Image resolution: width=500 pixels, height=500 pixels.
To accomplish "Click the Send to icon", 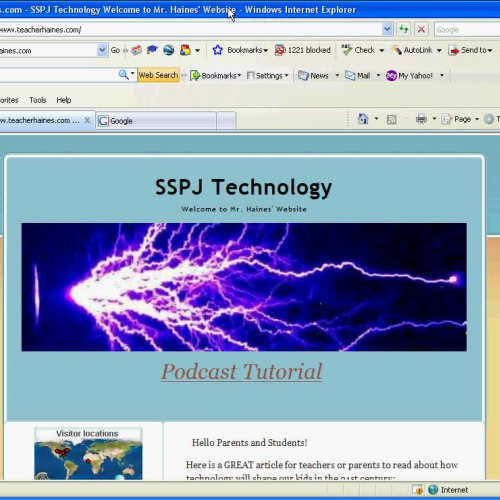I will pyautogui.click(x=454, y=50).
